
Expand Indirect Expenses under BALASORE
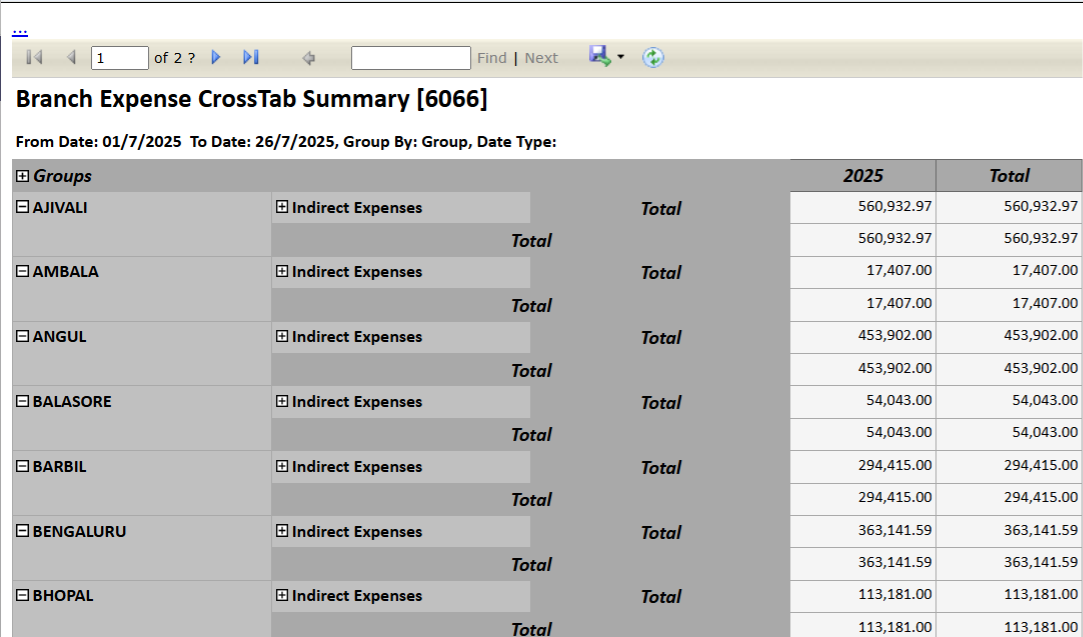(x=282, y=401)
